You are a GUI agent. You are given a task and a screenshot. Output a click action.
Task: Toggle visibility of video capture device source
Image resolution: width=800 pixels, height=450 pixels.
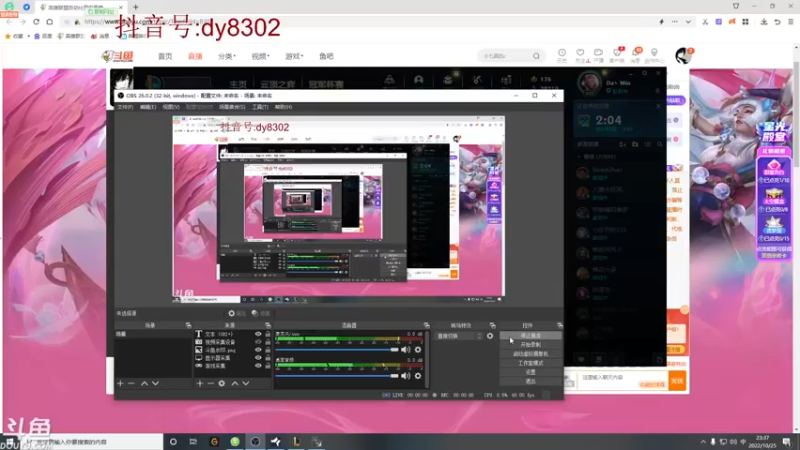[258, 342]
